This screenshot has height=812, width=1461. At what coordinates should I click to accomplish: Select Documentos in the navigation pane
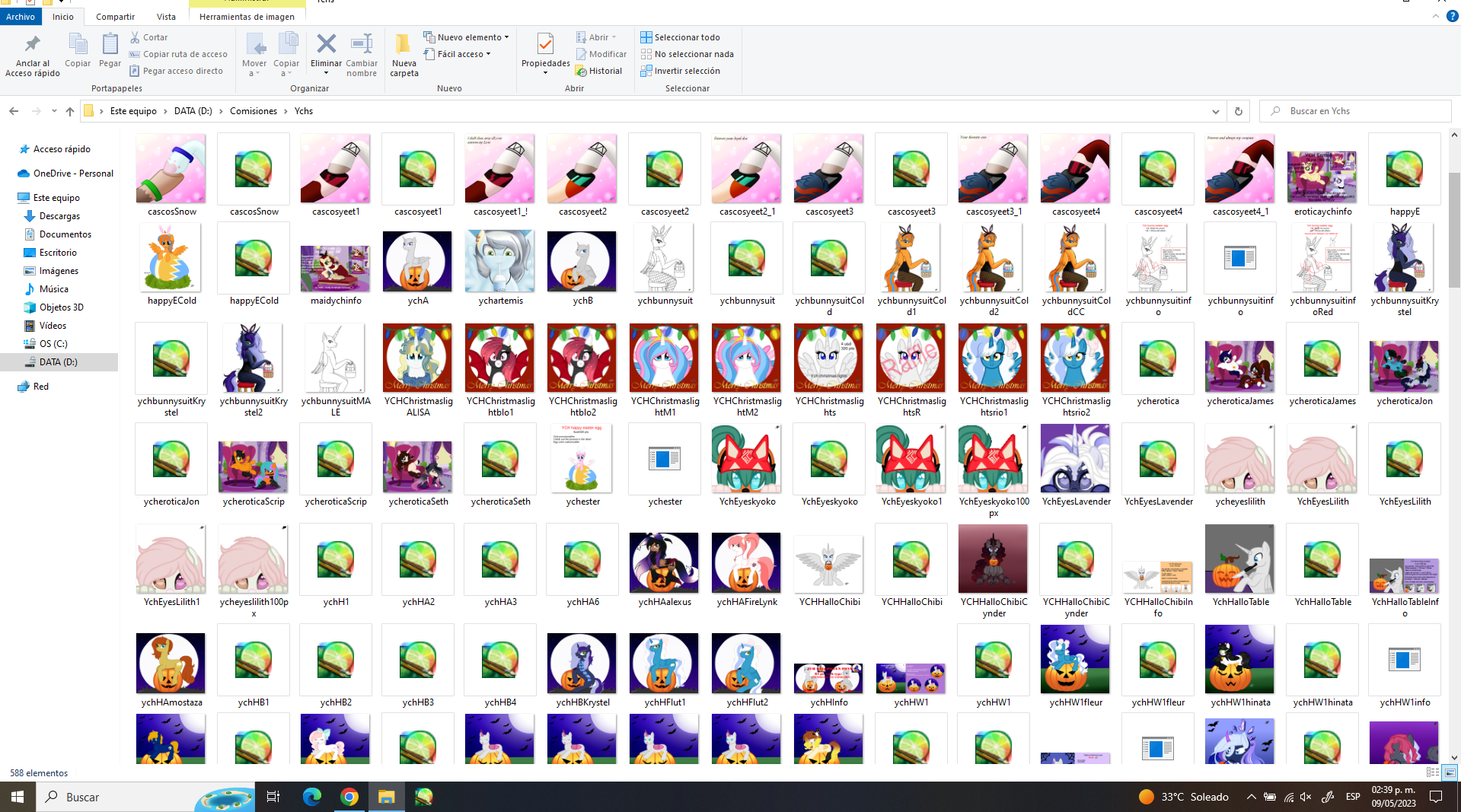click(65, 234)
